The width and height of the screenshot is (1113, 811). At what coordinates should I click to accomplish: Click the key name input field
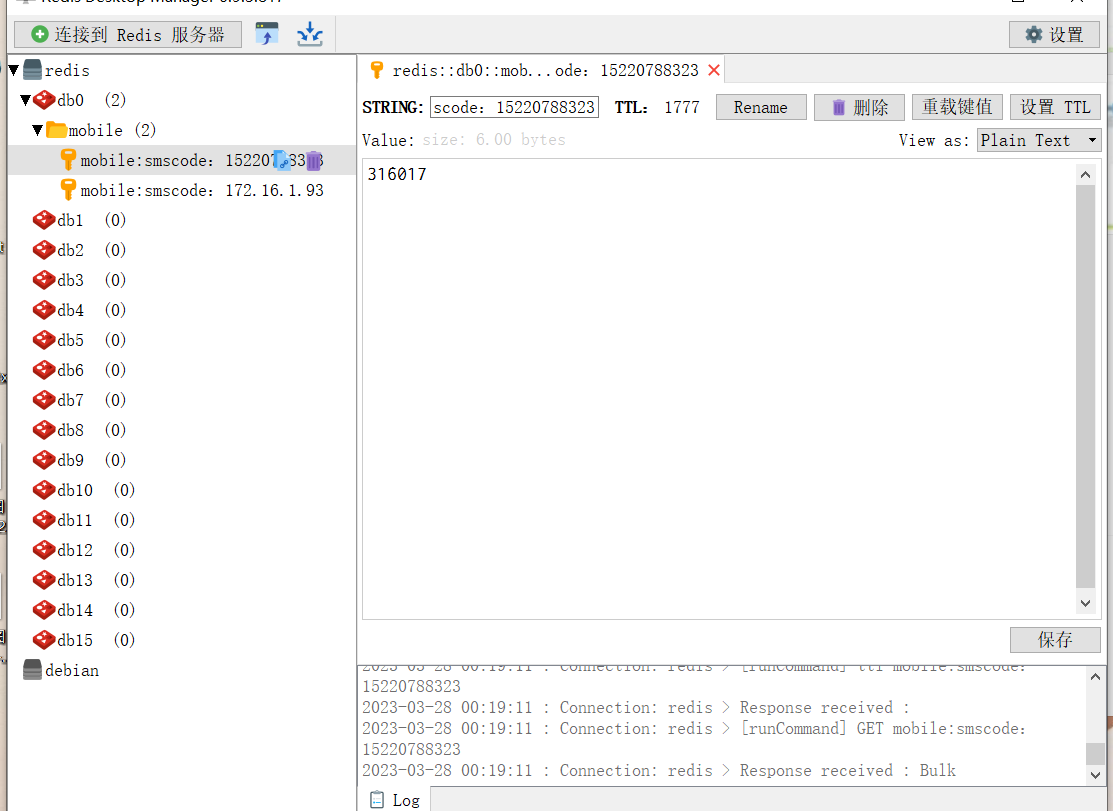tap(515, 107)
